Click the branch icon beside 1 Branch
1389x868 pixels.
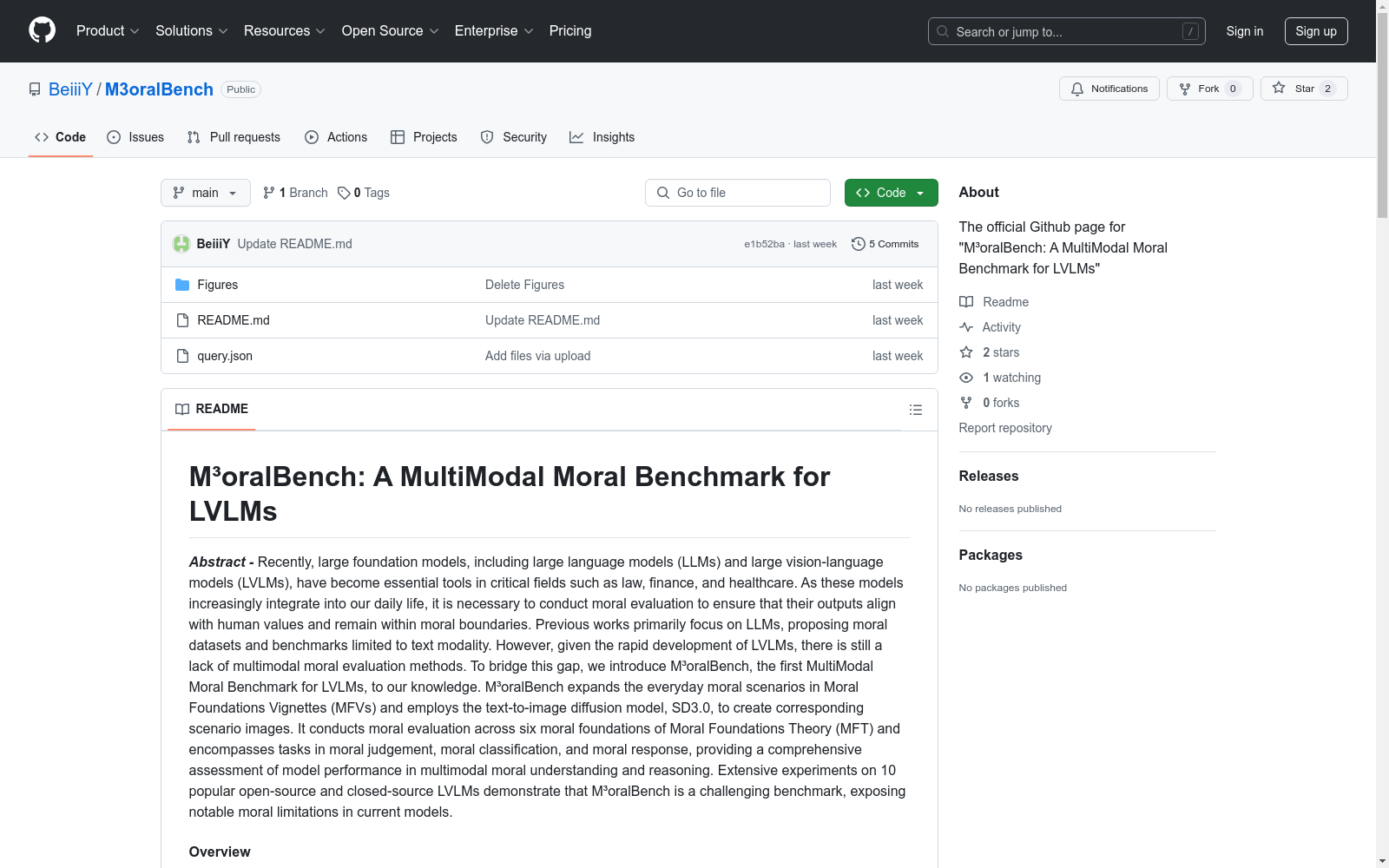tap(269, 193)
